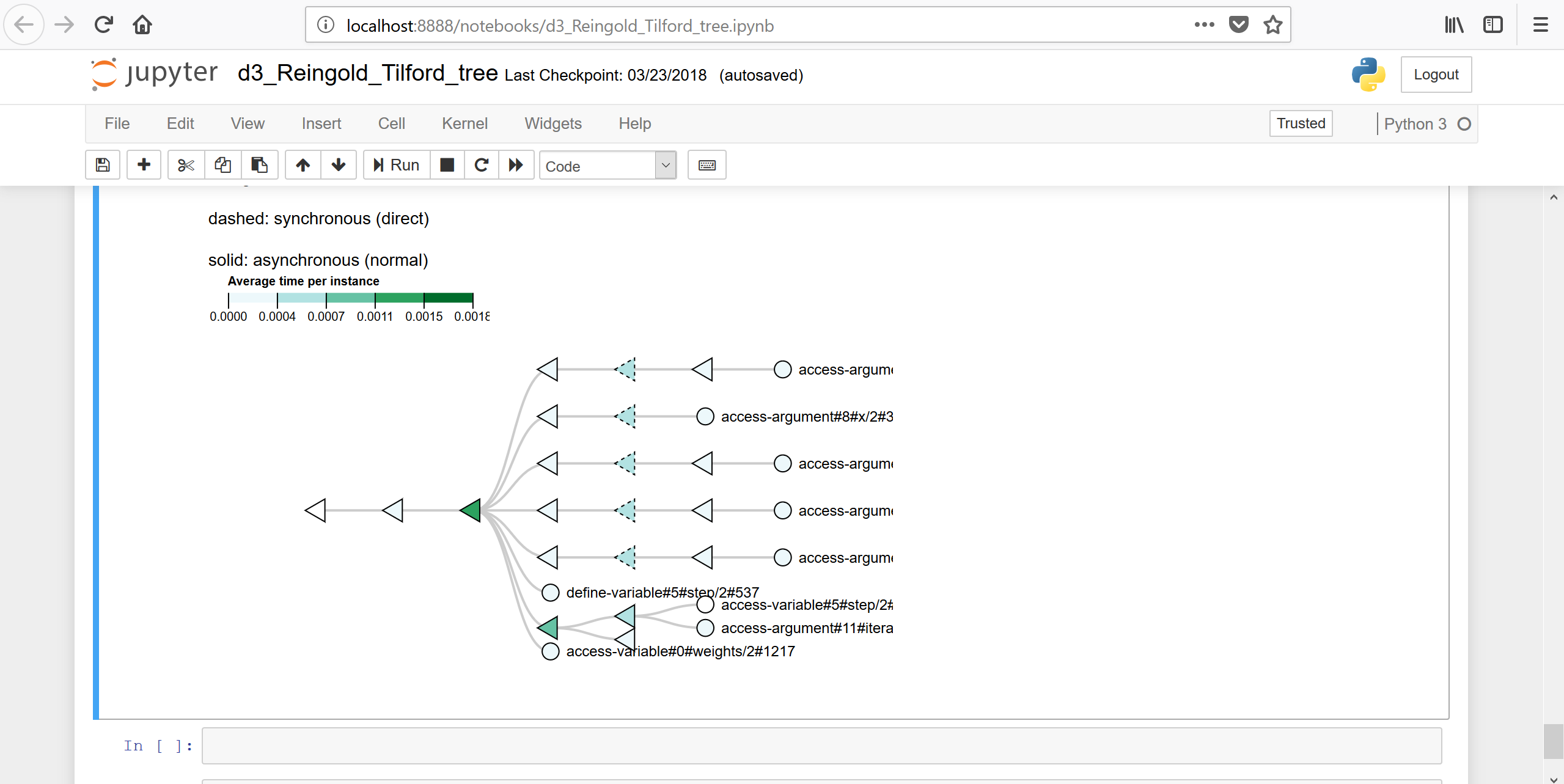Click the browser forward arrow

pyautogui.click(x=64, y=25)
